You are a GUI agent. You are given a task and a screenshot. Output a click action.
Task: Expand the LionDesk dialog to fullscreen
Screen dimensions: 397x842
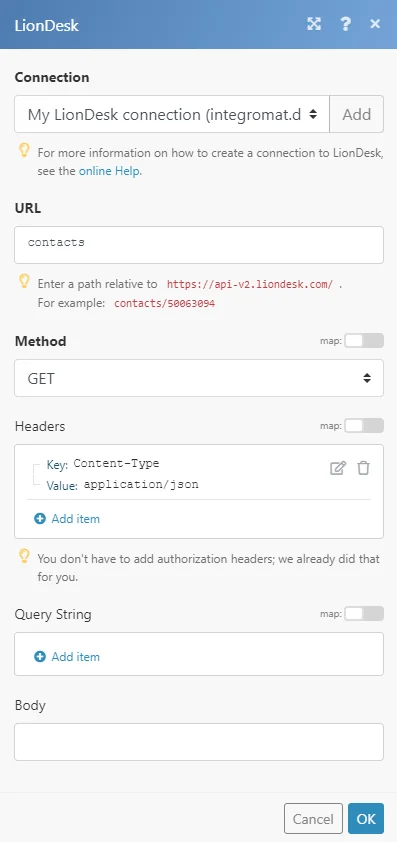pos(314,24)
